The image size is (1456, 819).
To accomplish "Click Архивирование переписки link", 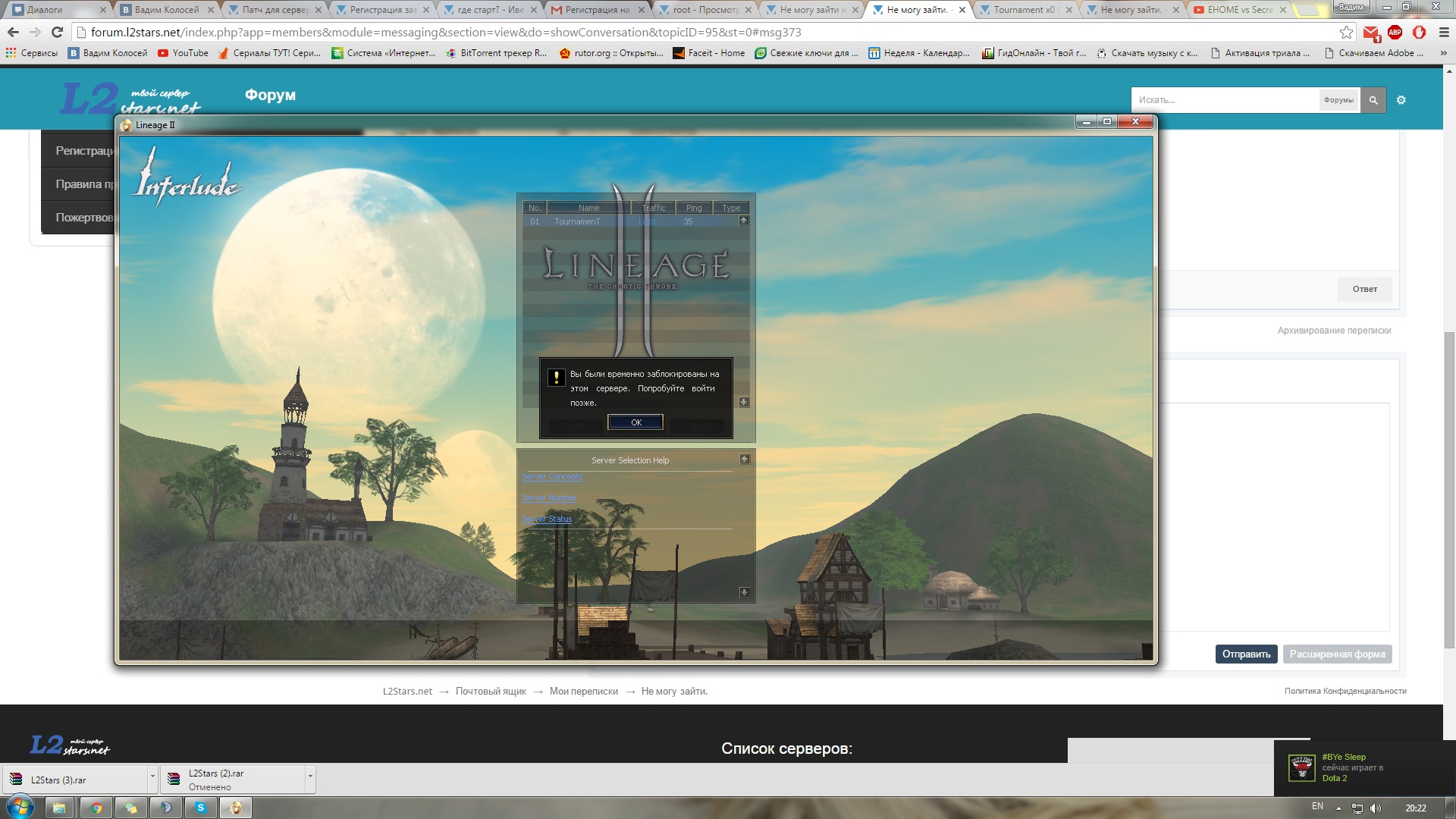I will pyautogui.click(x=1334, y=331).
